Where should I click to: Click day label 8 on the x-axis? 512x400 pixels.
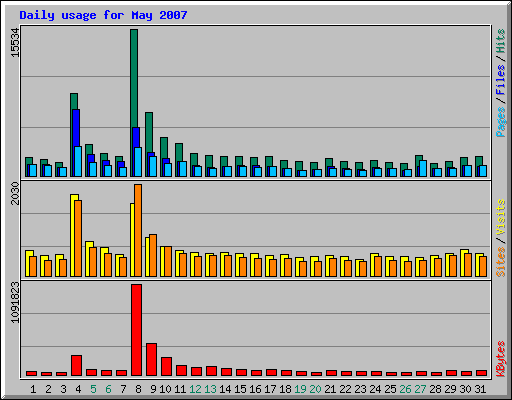(x=138, y=389)
